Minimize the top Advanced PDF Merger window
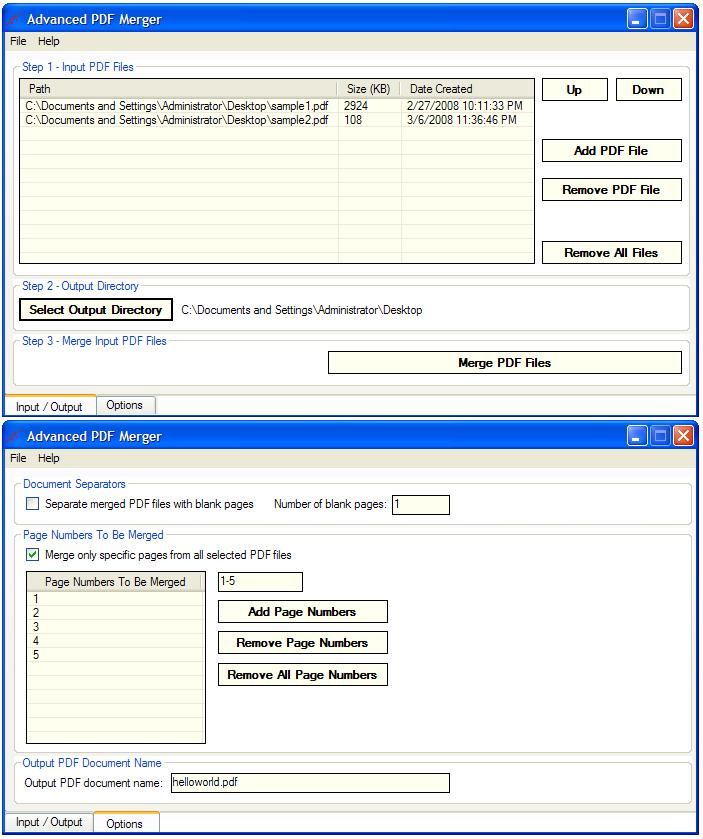The width and height of the screenshot is (703, 839). (x=637, y=19)
